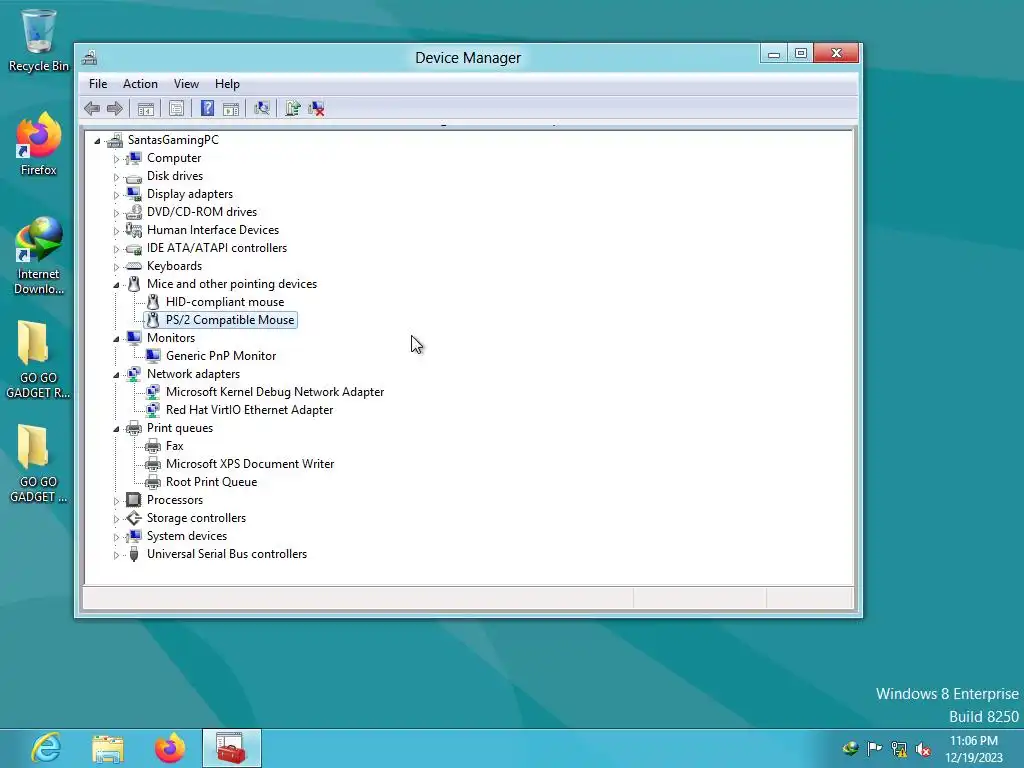This screenshot has width=1024, height=768.
Task: Select the Firefox desktop shortcut
Action: (39, 144)
